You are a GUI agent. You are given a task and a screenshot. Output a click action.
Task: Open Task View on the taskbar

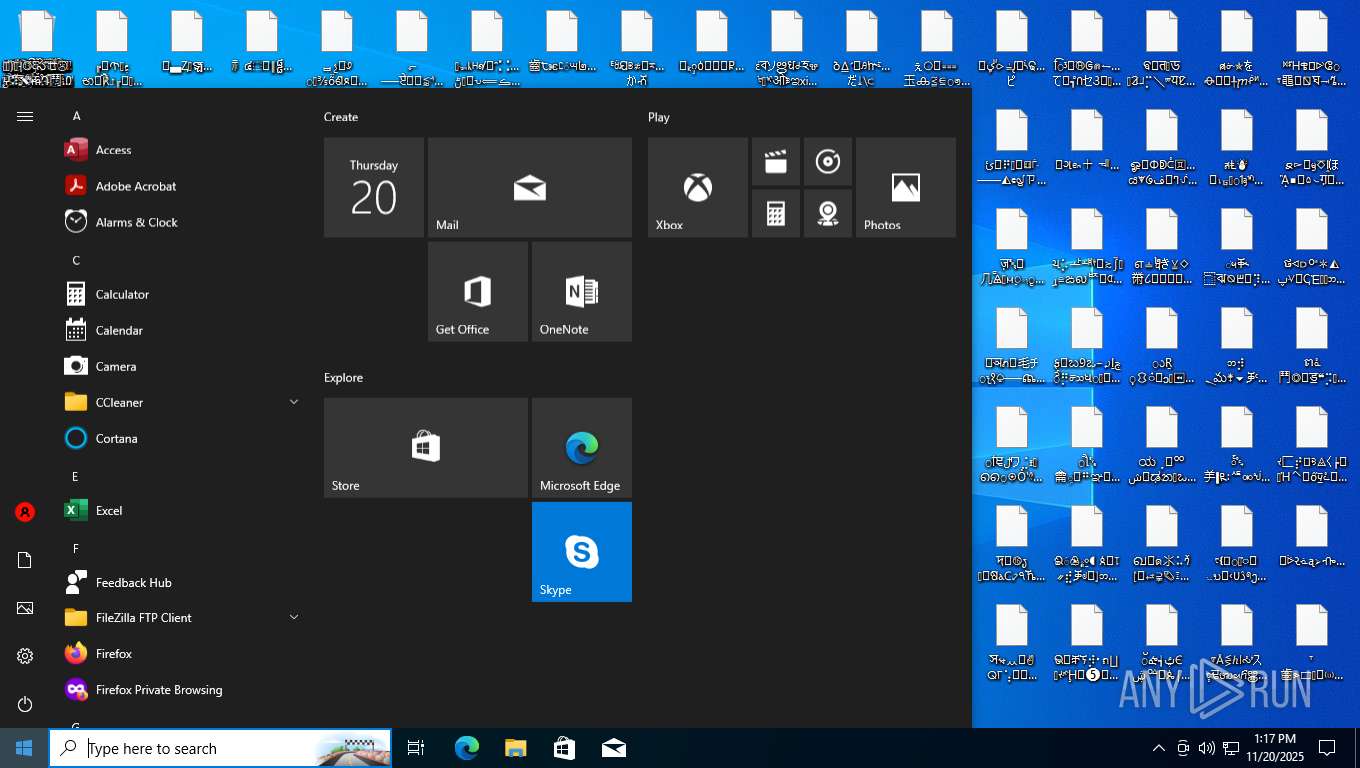pos(416,748)
